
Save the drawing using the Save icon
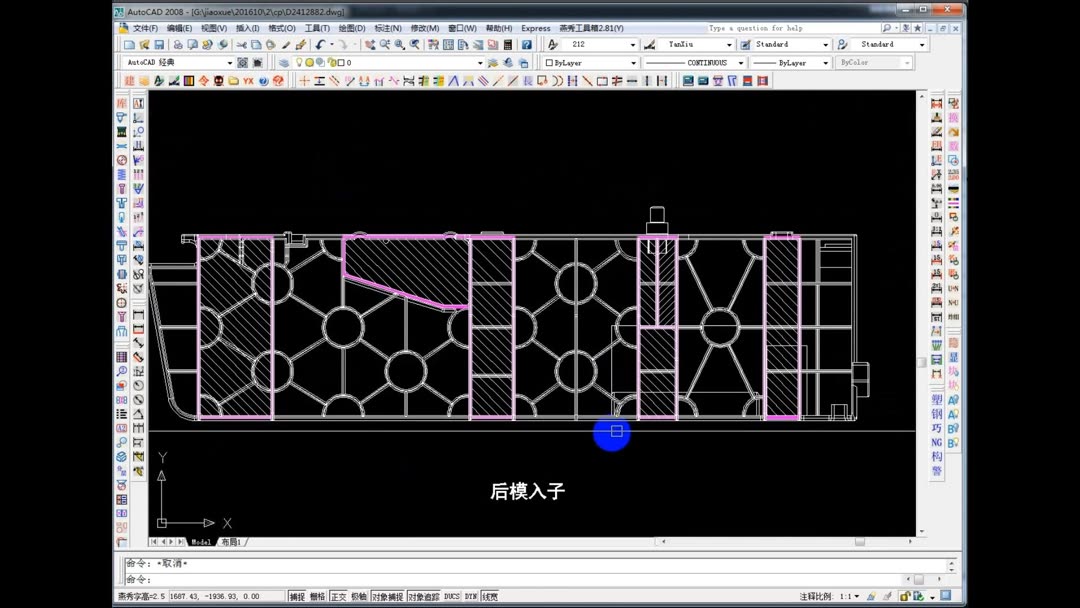pos(158,44)
